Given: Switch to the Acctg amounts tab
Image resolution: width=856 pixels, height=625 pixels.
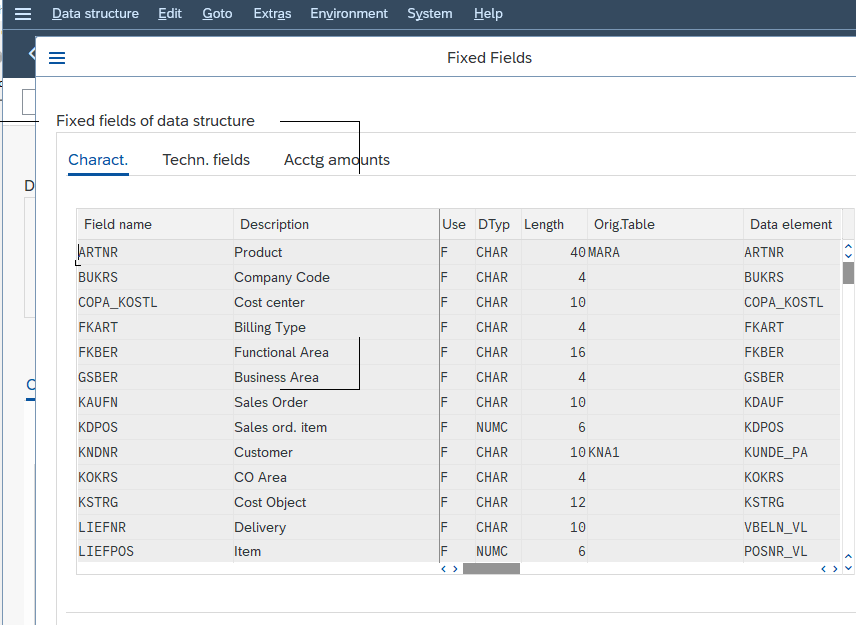Looking at the screenshot, I should [x=337, y=160].
